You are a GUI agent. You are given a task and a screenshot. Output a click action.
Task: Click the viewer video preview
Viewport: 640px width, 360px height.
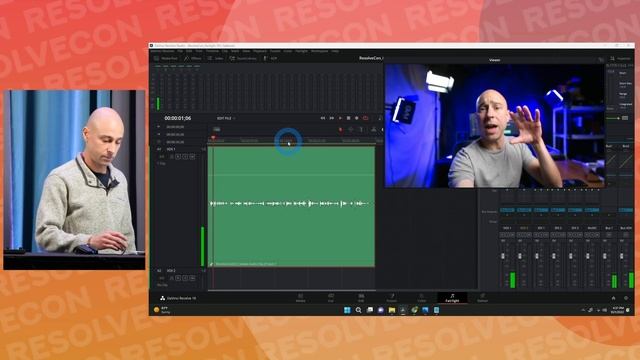494,126
